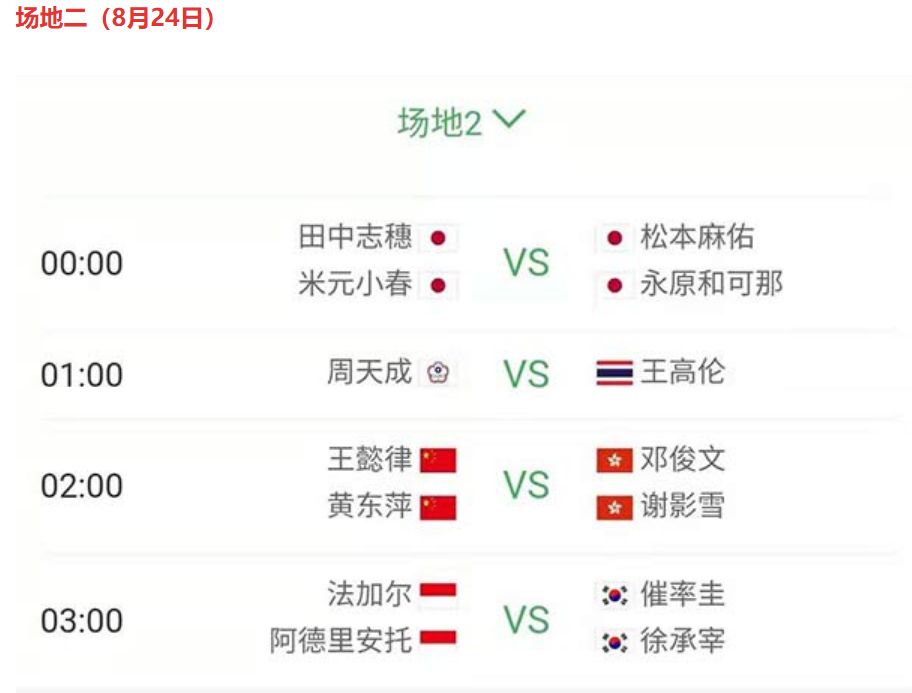Click VS in 01:00 match

click(526, 374)
